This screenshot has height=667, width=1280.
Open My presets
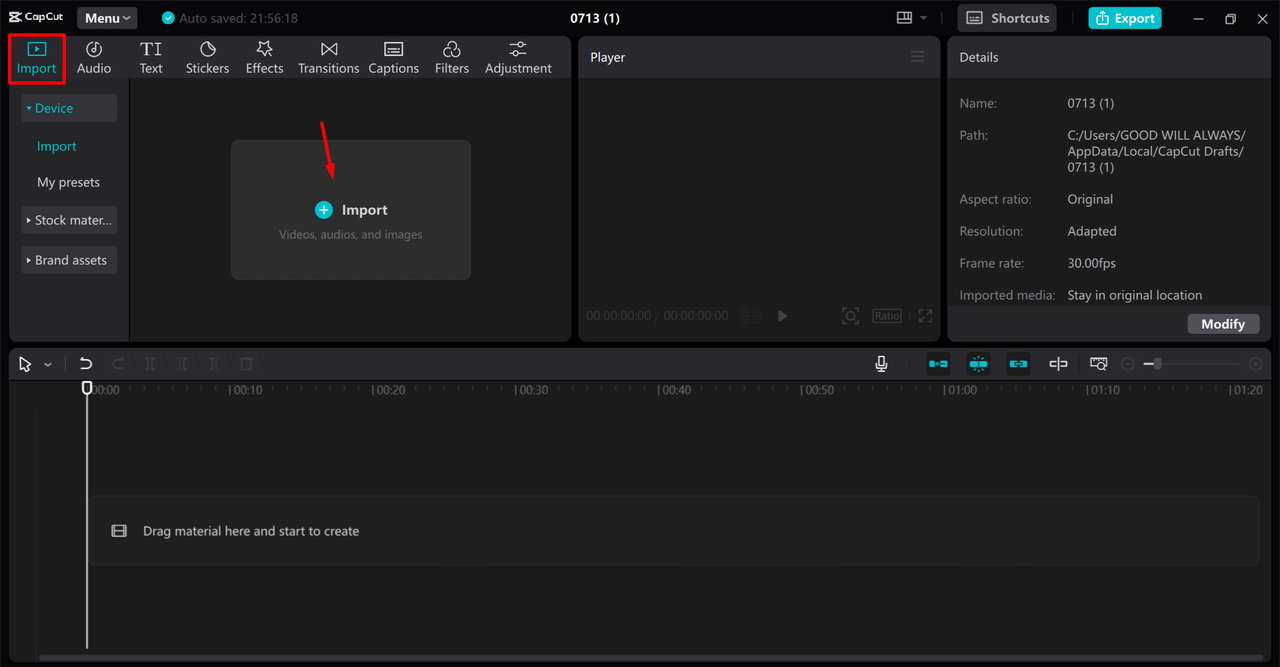pyautogui.click(x=68, y=182)
